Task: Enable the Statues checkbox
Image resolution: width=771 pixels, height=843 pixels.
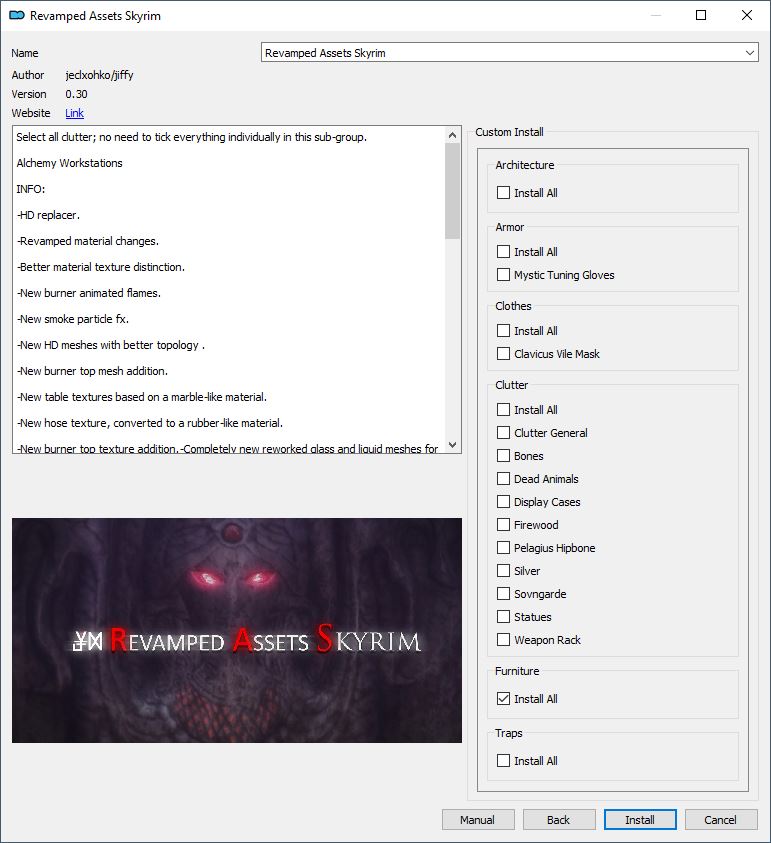Action: 503,617
